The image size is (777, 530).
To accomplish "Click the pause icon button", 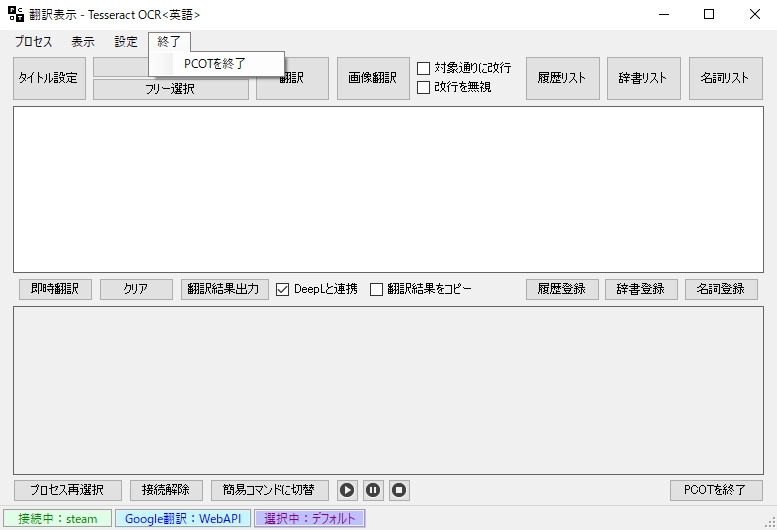I will pos(373,490).
